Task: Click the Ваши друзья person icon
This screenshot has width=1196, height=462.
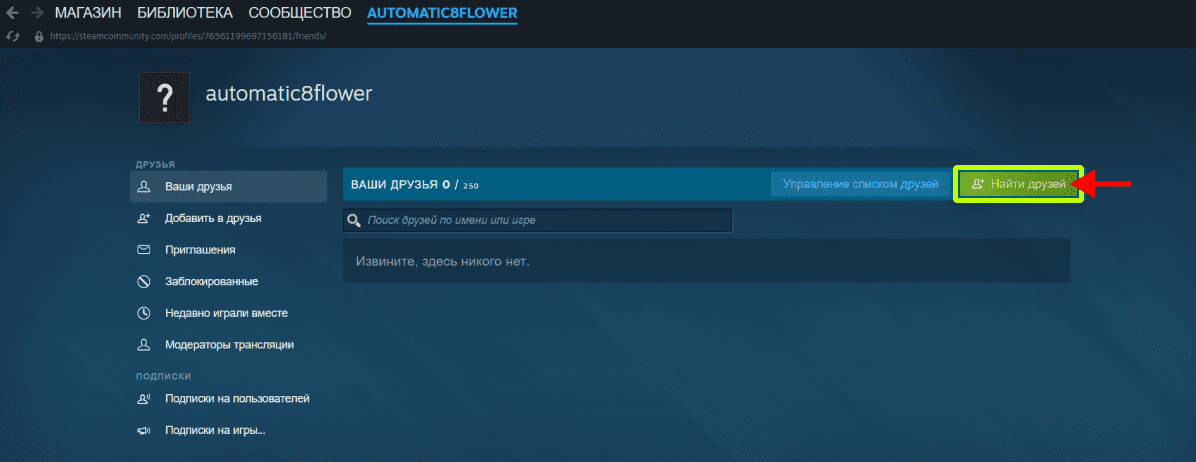Action: tap(143, 187)
